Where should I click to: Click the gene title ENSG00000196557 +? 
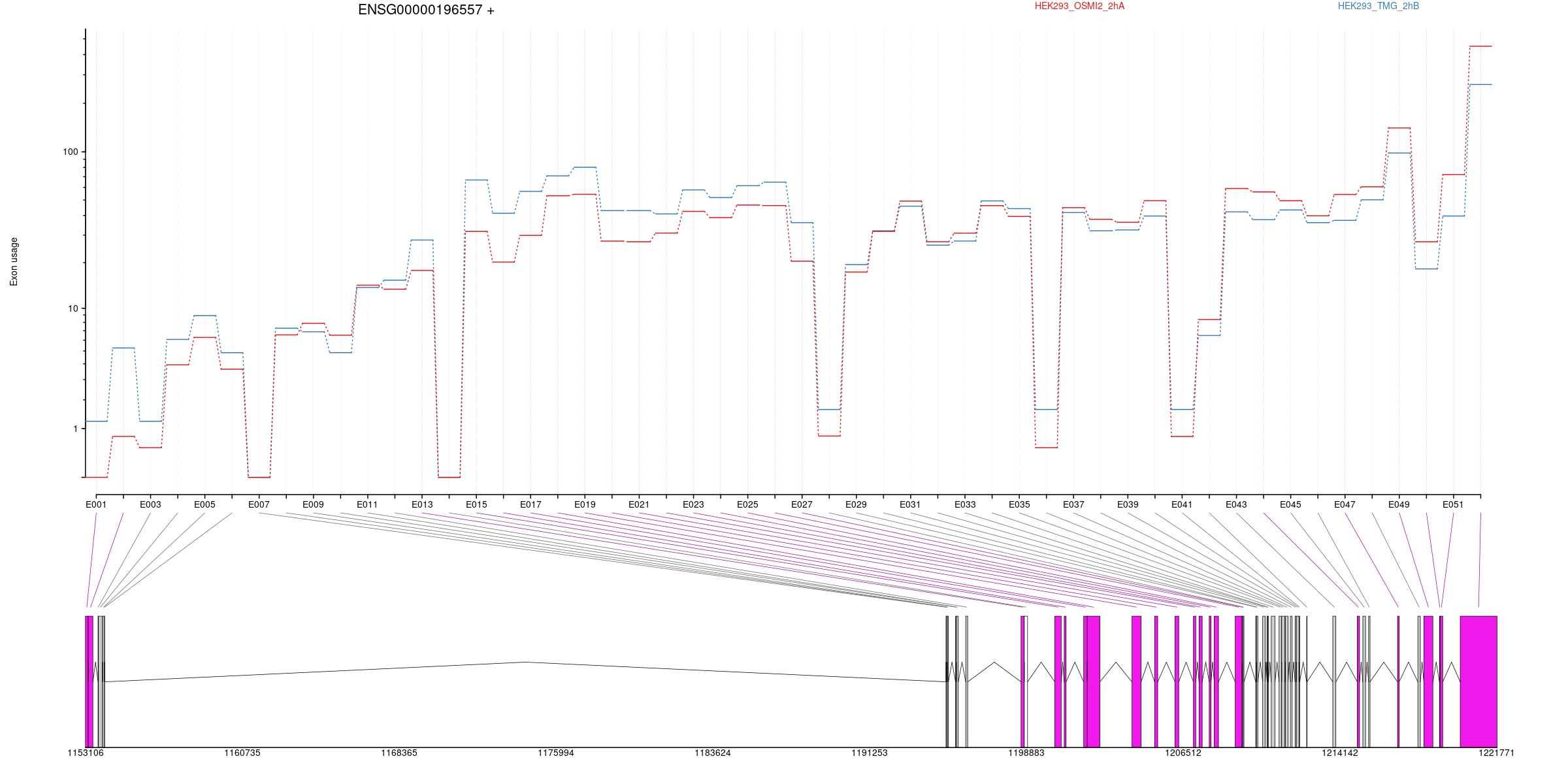[426, 10]
